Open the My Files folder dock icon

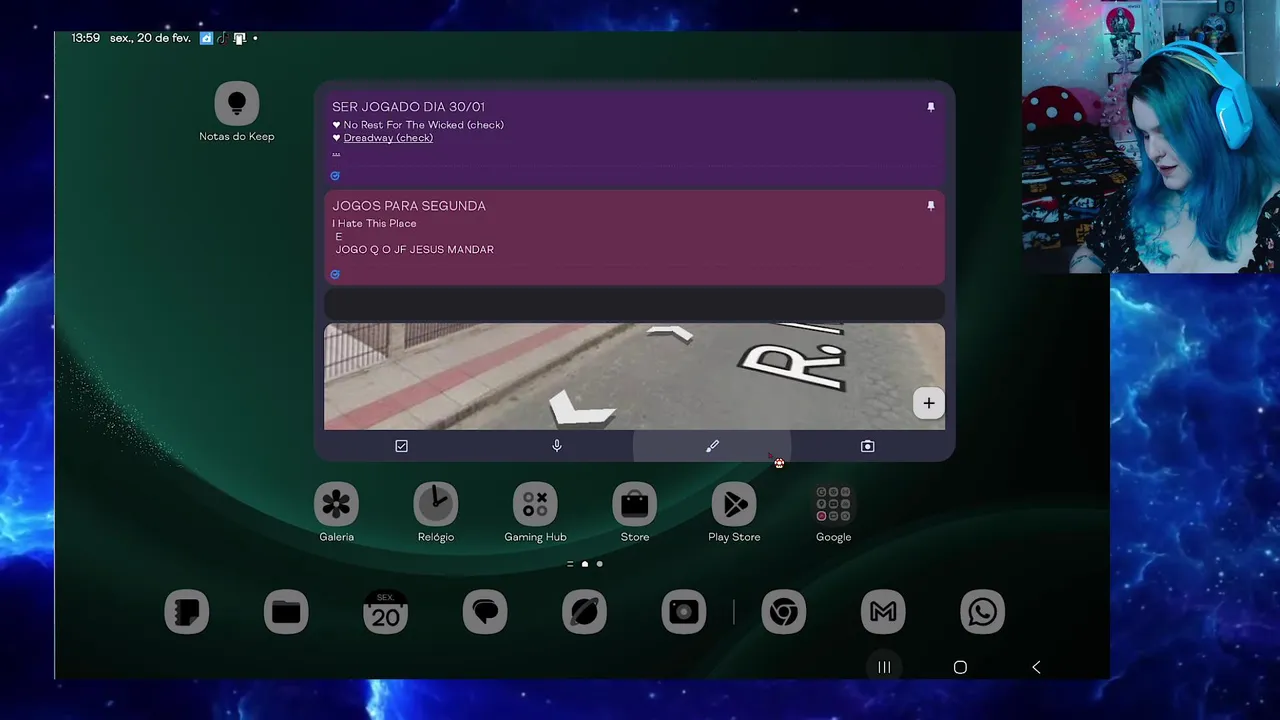click(x=286, y=612)
